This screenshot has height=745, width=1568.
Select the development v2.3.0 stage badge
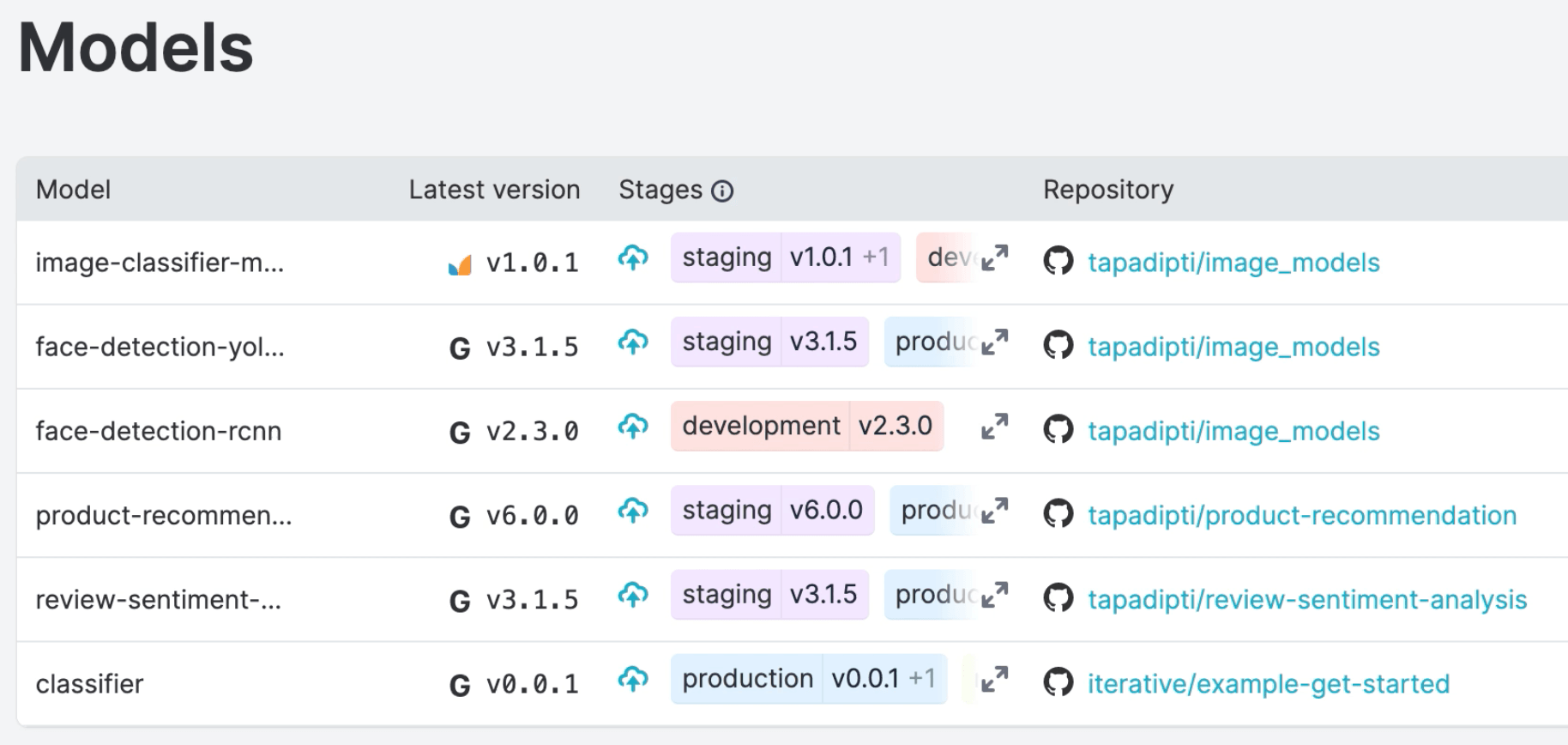coord(806,426)
